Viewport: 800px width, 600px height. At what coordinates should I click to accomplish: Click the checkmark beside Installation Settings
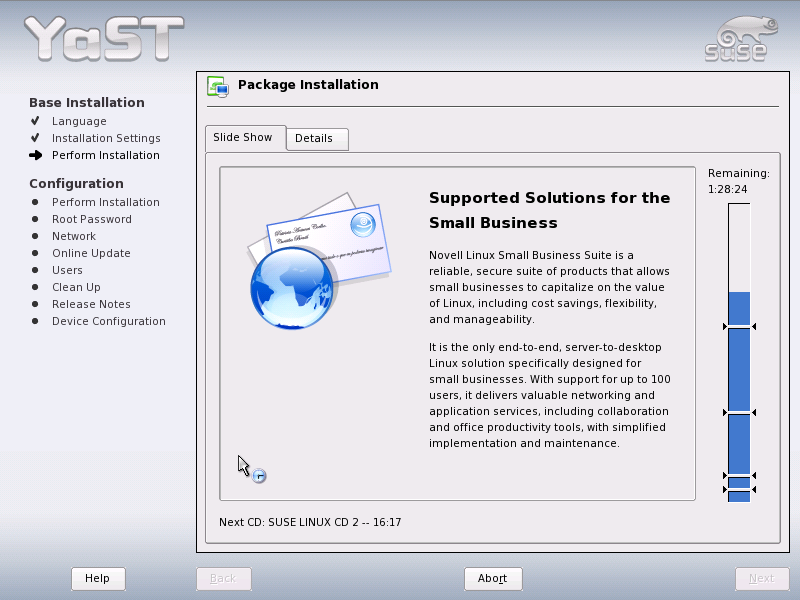[x=35, y=138]
